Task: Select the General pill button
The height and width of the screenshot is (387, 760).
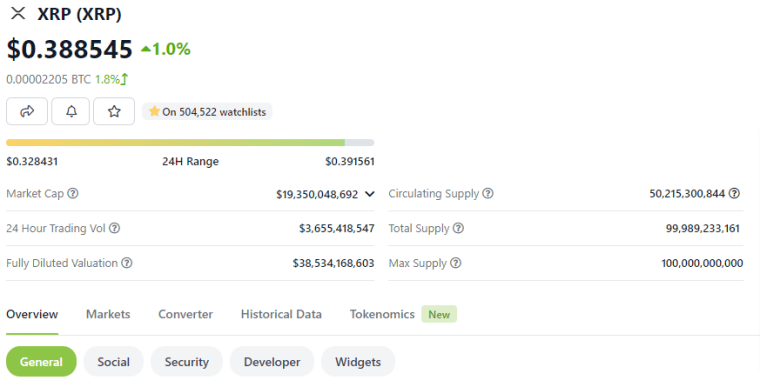Action: point(41,362)
